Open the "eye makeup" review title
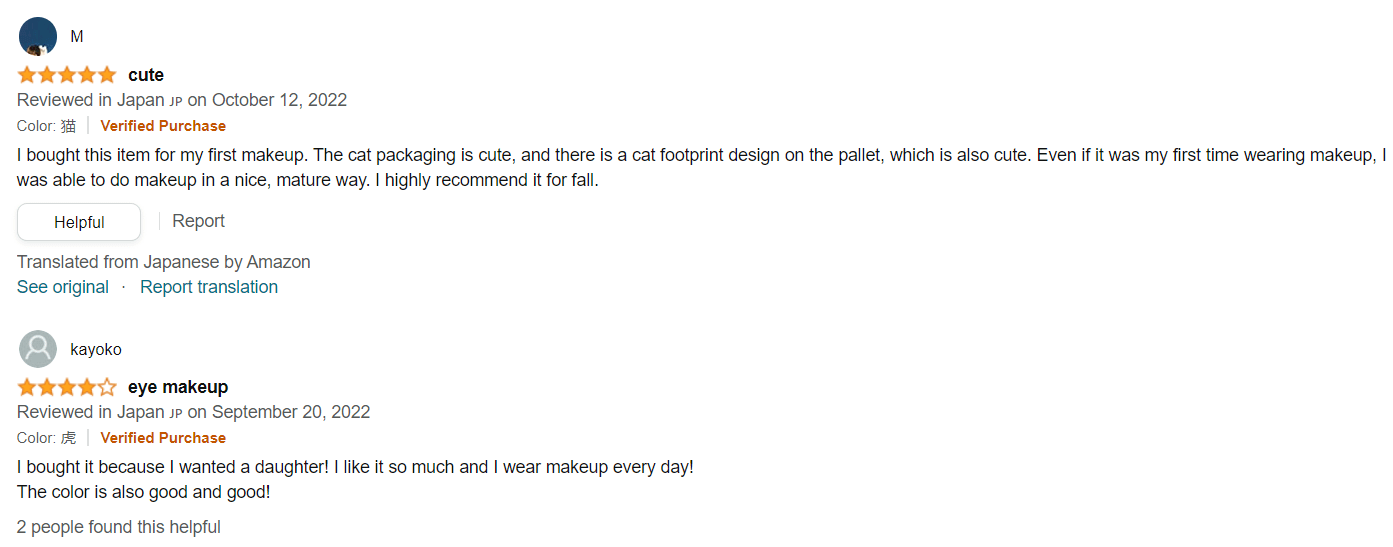 pos(178,387)
